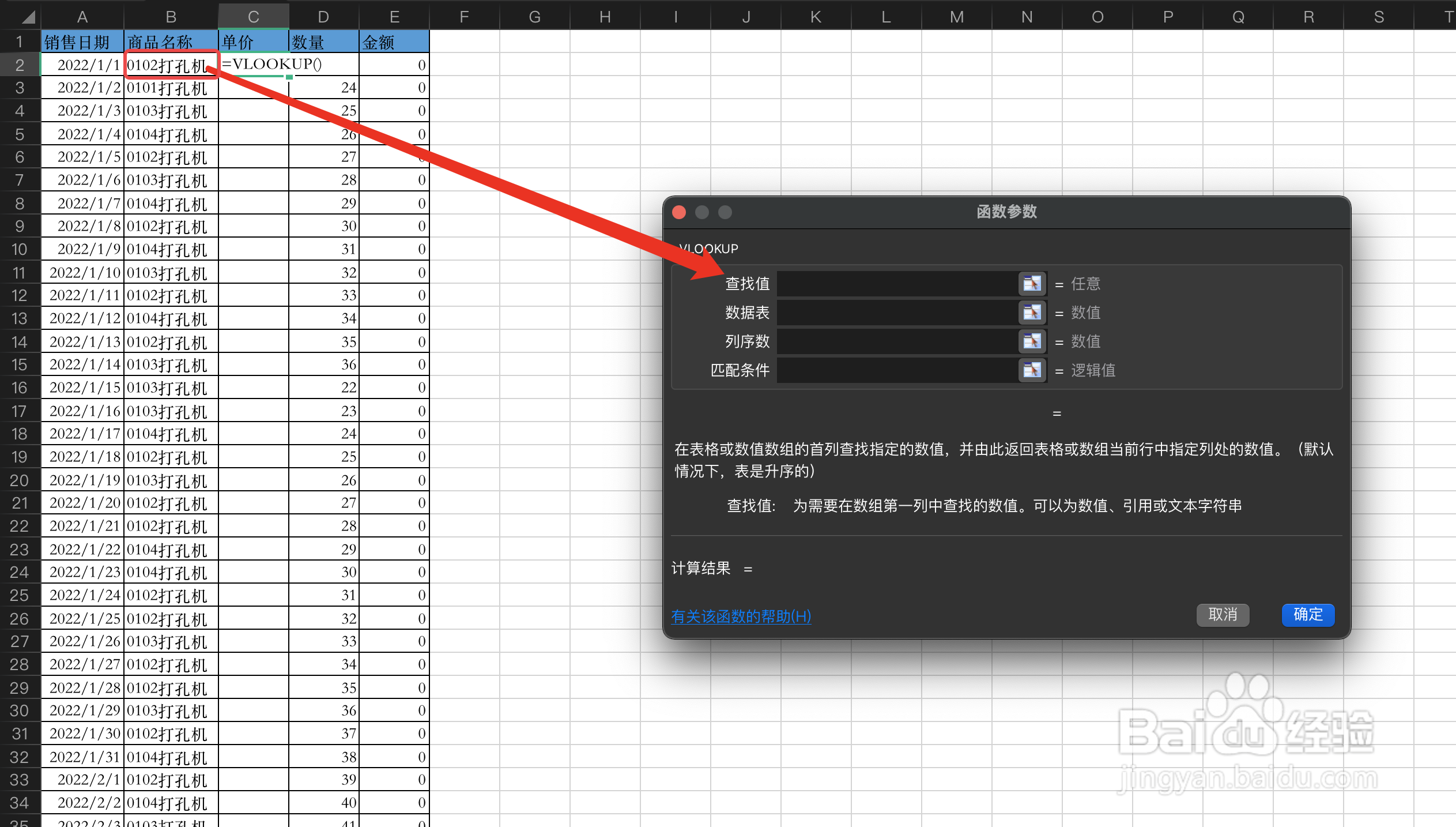1456x827 pixels.
Task: Click 函数参数 dialog title bar
Action: coord(1006,212)
